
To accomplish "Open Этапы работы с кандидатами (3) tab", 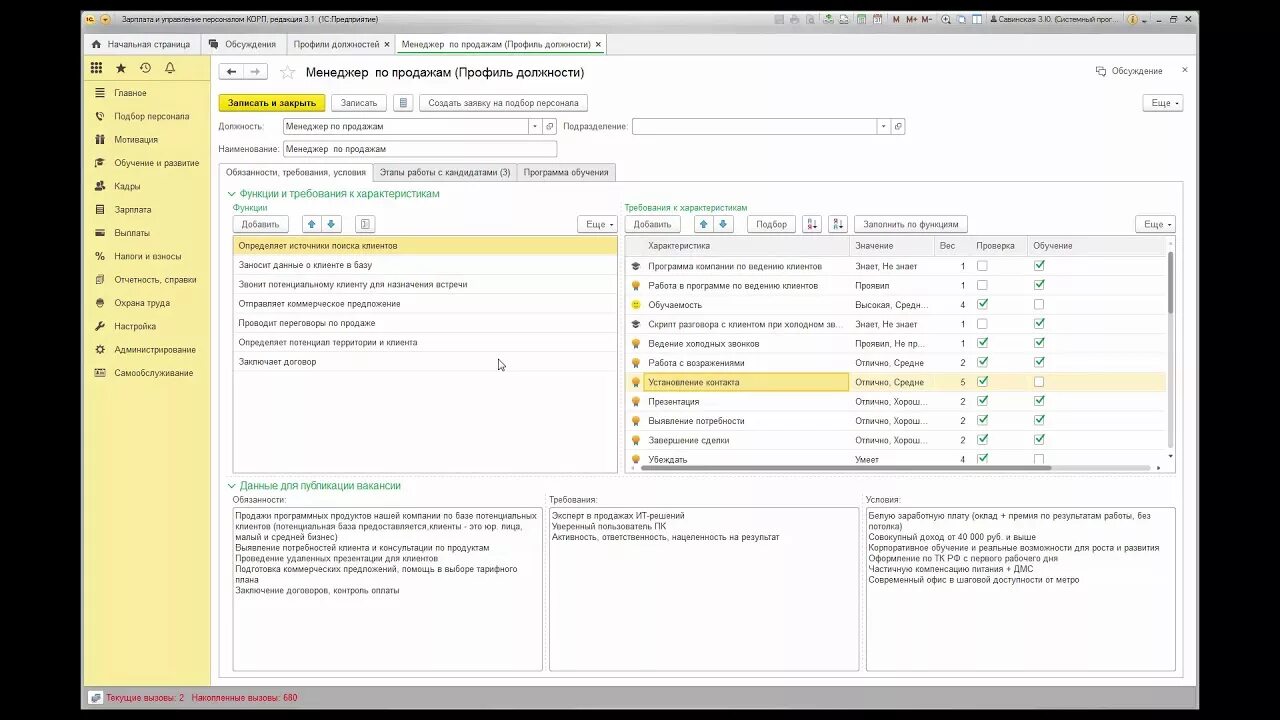I will tap(445, 172).
